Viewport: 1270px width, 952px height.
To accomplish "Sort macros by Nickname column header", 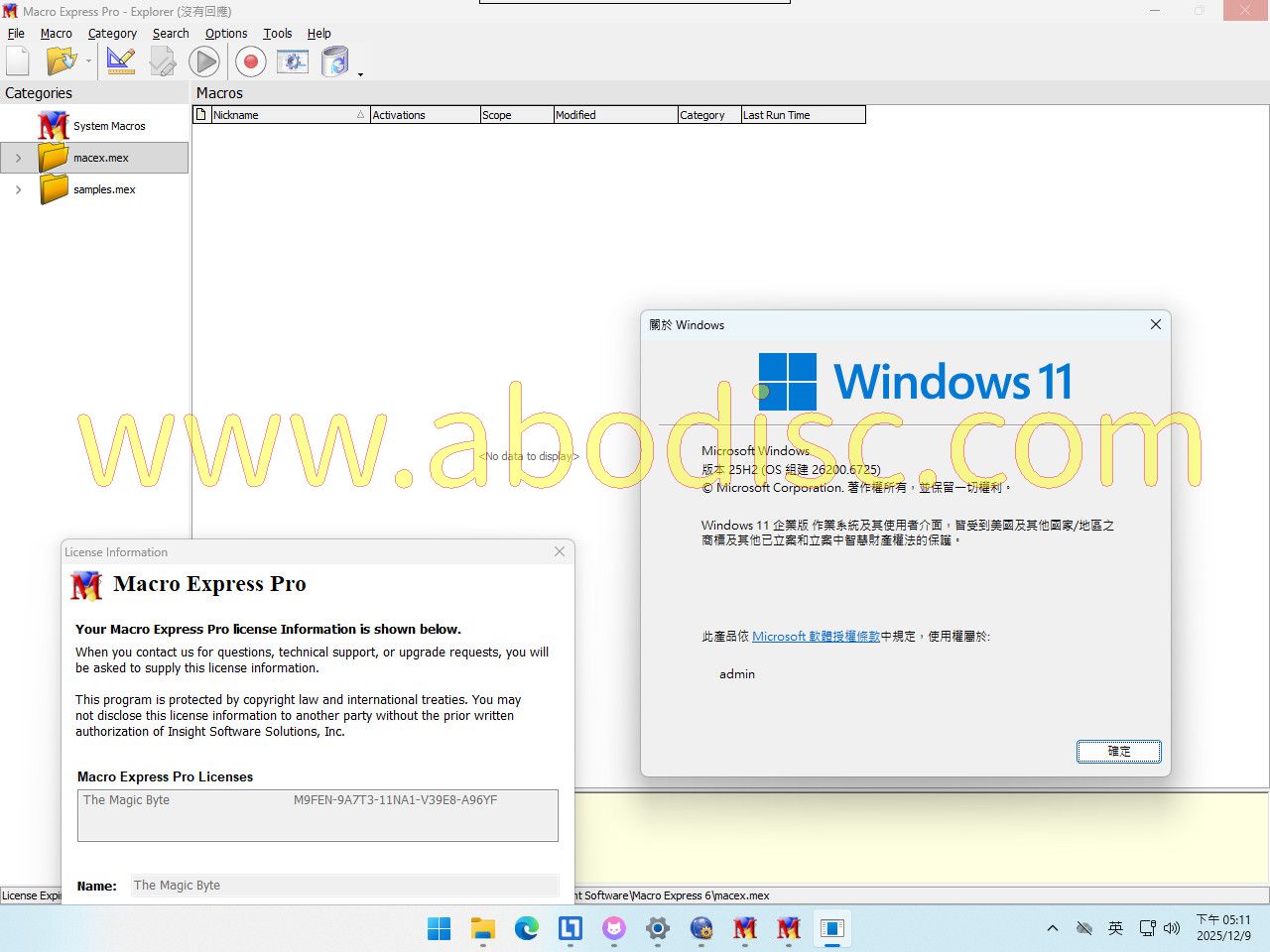I will [283, 115].
